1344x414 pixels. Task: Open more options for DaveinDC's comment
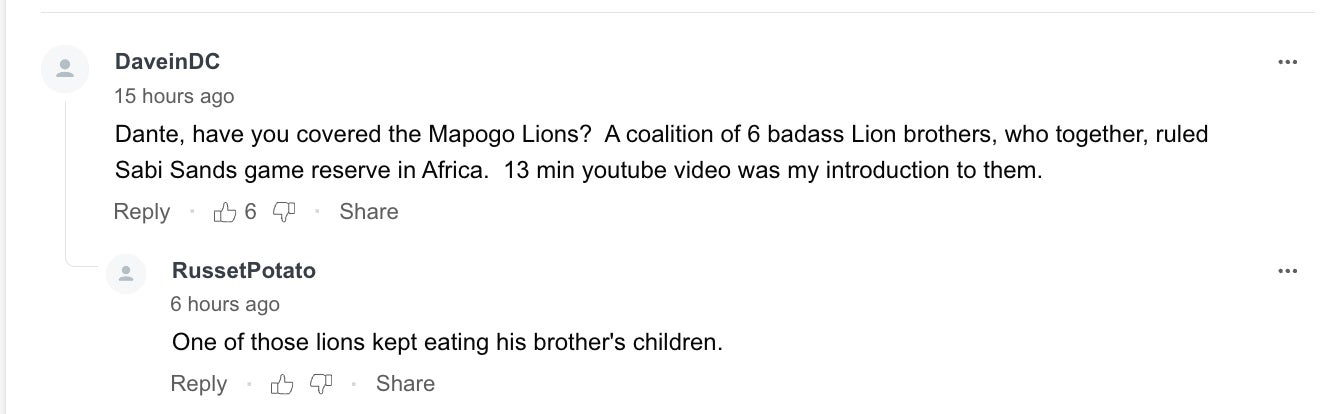(x=1287, y=63)
